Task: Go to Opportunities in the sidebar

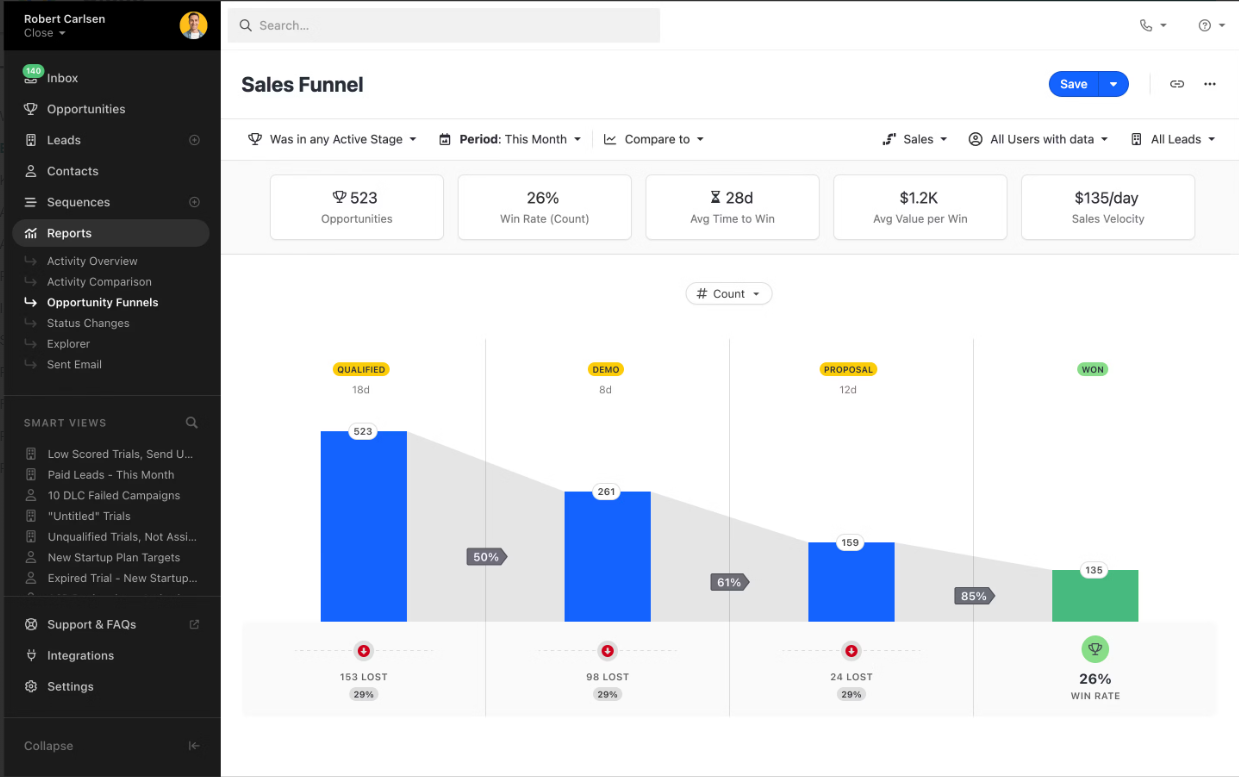Action: click(86, 109)
